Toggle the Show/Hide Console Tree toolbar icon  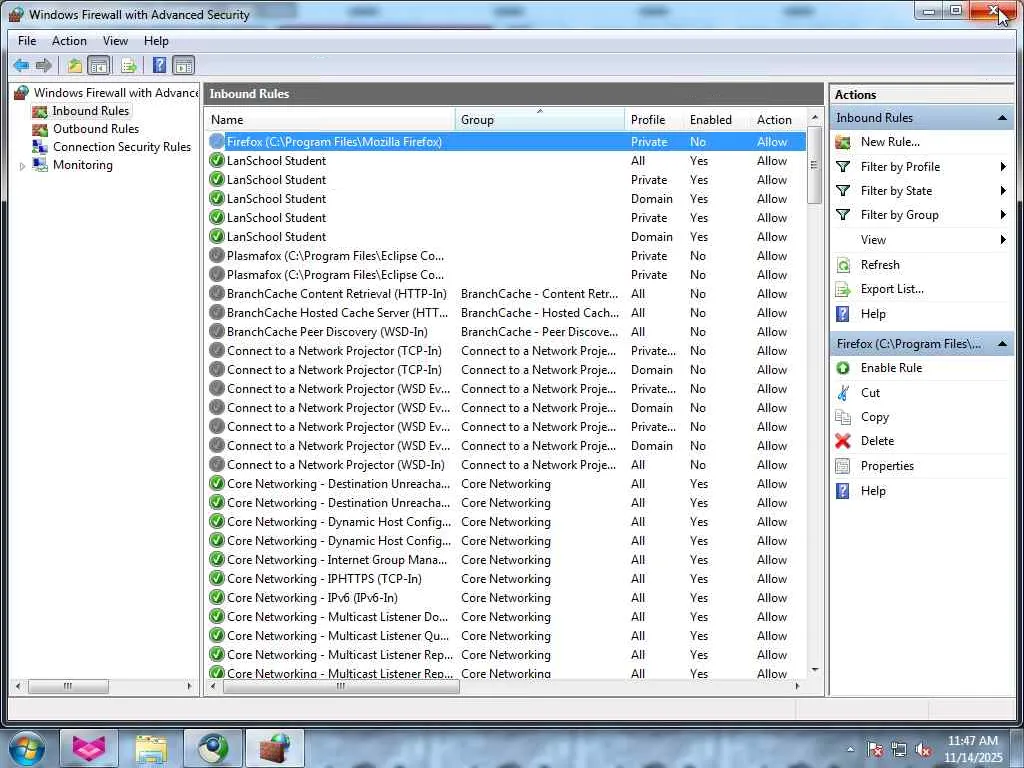[x=99, y=65]
